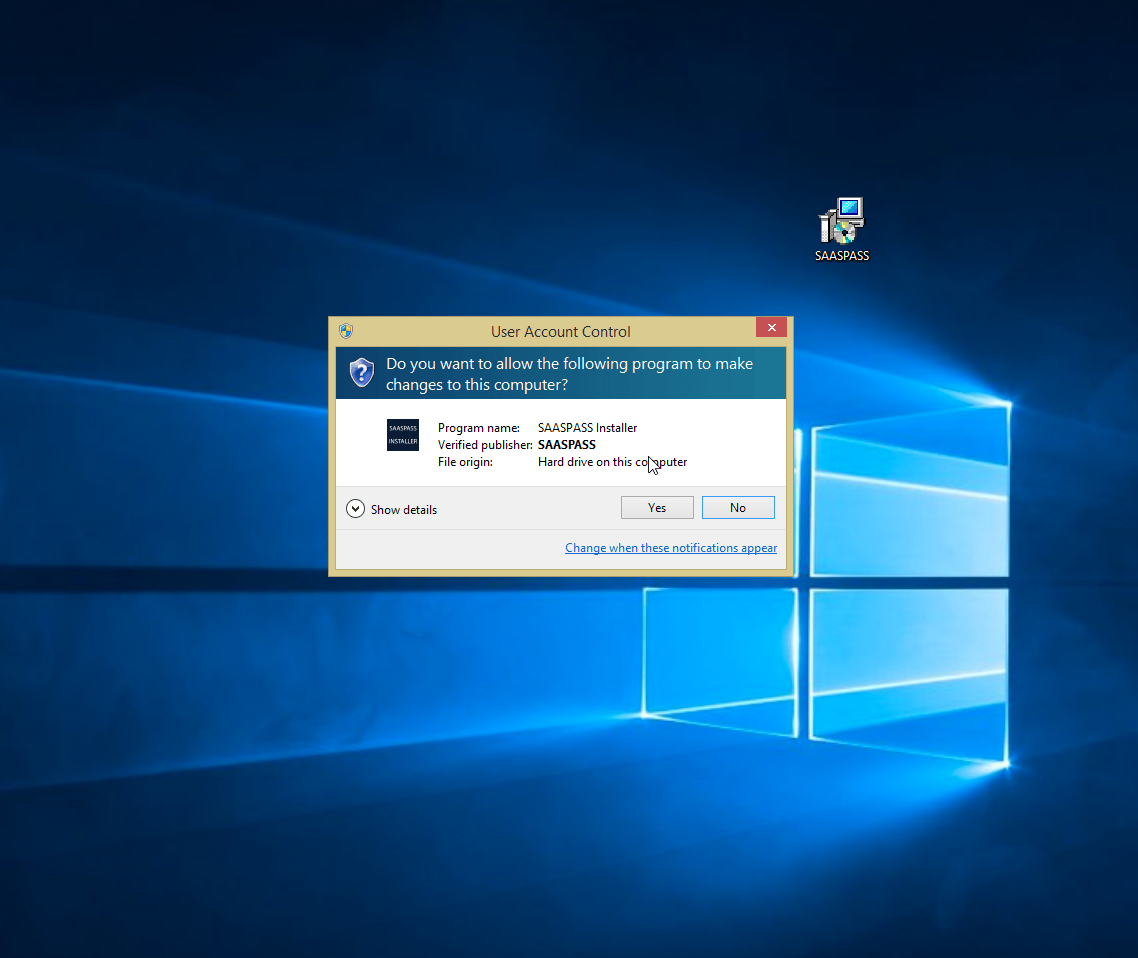This screenshot has width=1138, height=958.
Task: Click the Hard drive on this computer text
Action: 612,462
